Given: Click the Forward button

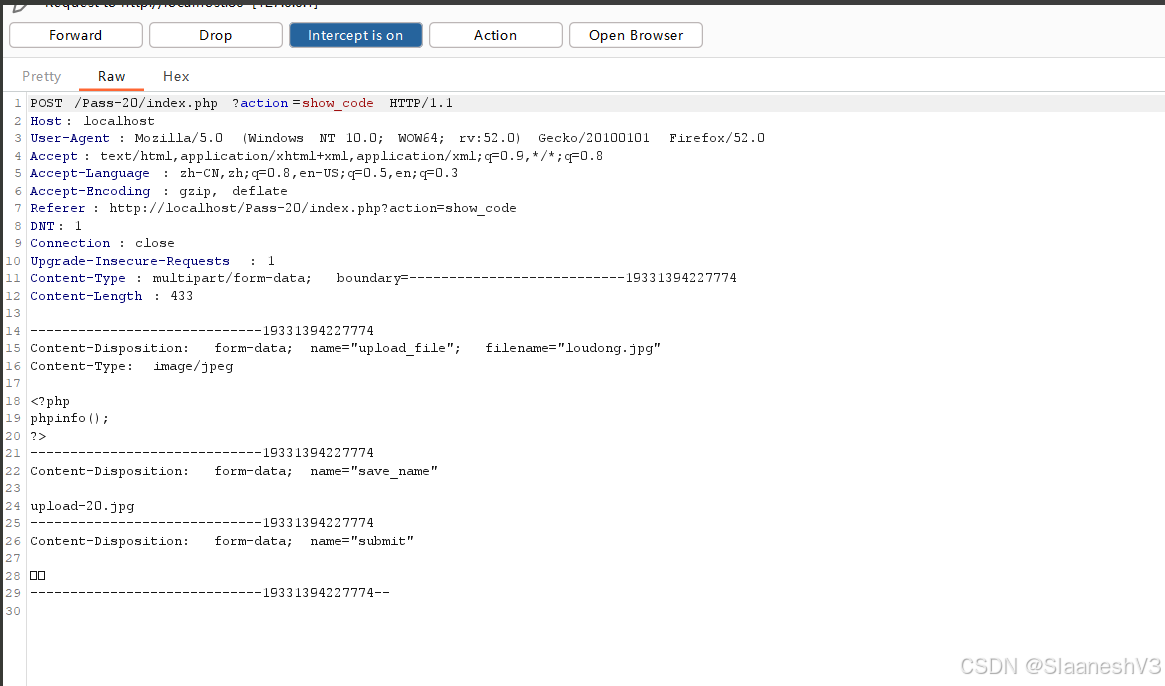Looking at the screenshot, I should (76, 35).
